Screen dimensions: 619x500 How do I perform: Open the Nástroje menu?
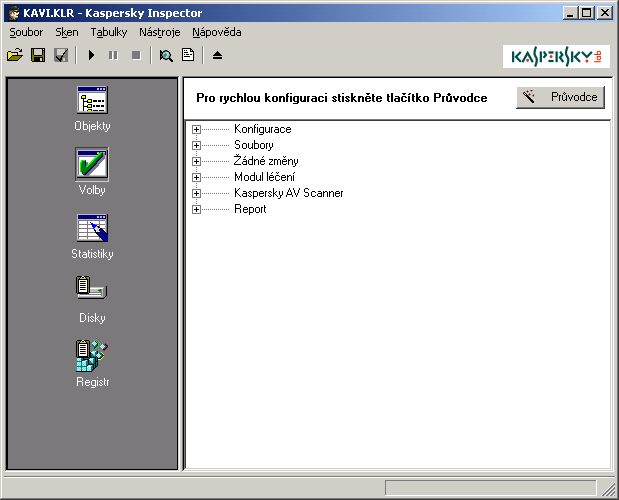point(159,32)
